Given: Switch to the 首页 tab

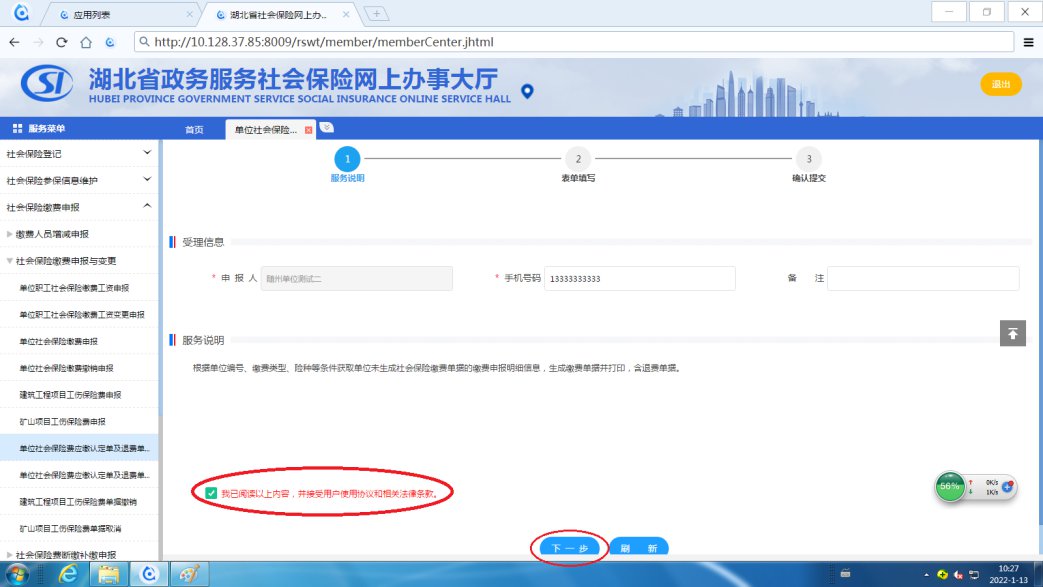Looking at the screenshot, I should (x=194, y=130).
